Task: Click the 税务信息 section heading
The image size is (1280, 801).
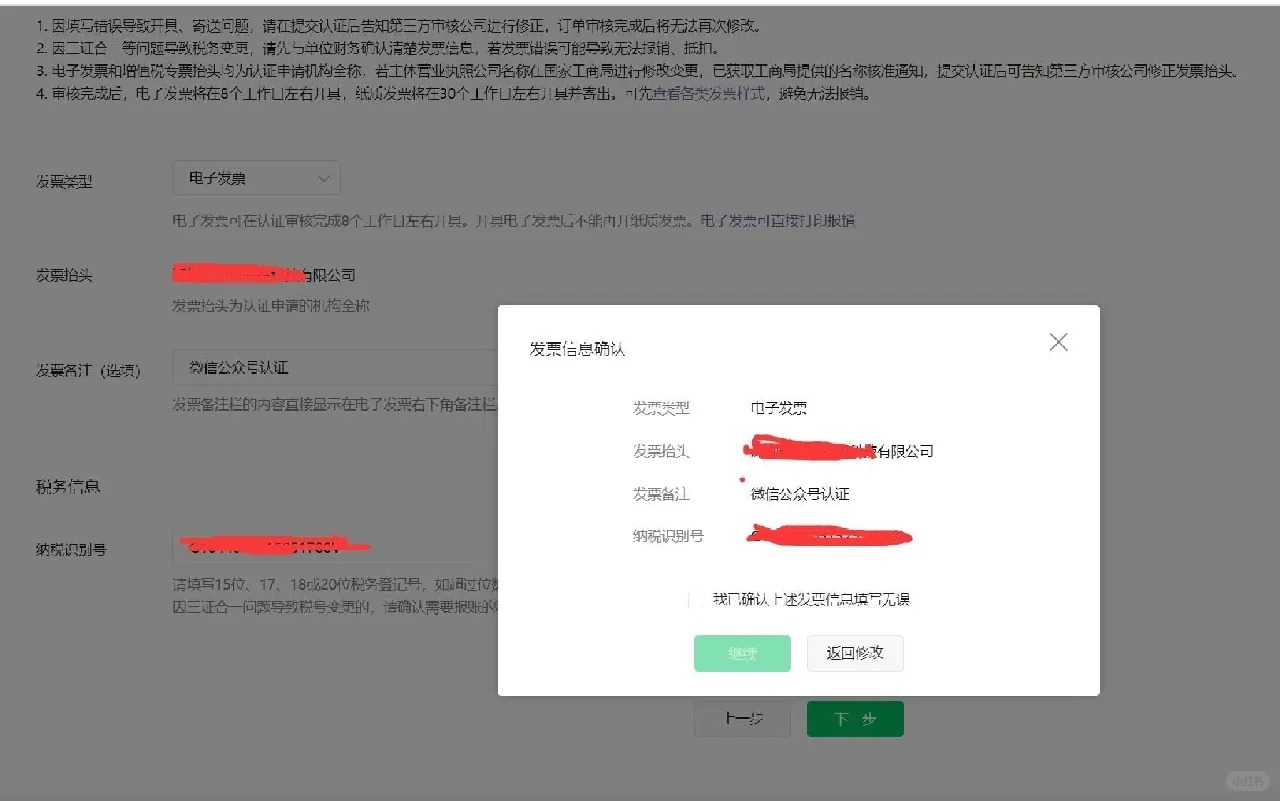Action: coord(68,487)
